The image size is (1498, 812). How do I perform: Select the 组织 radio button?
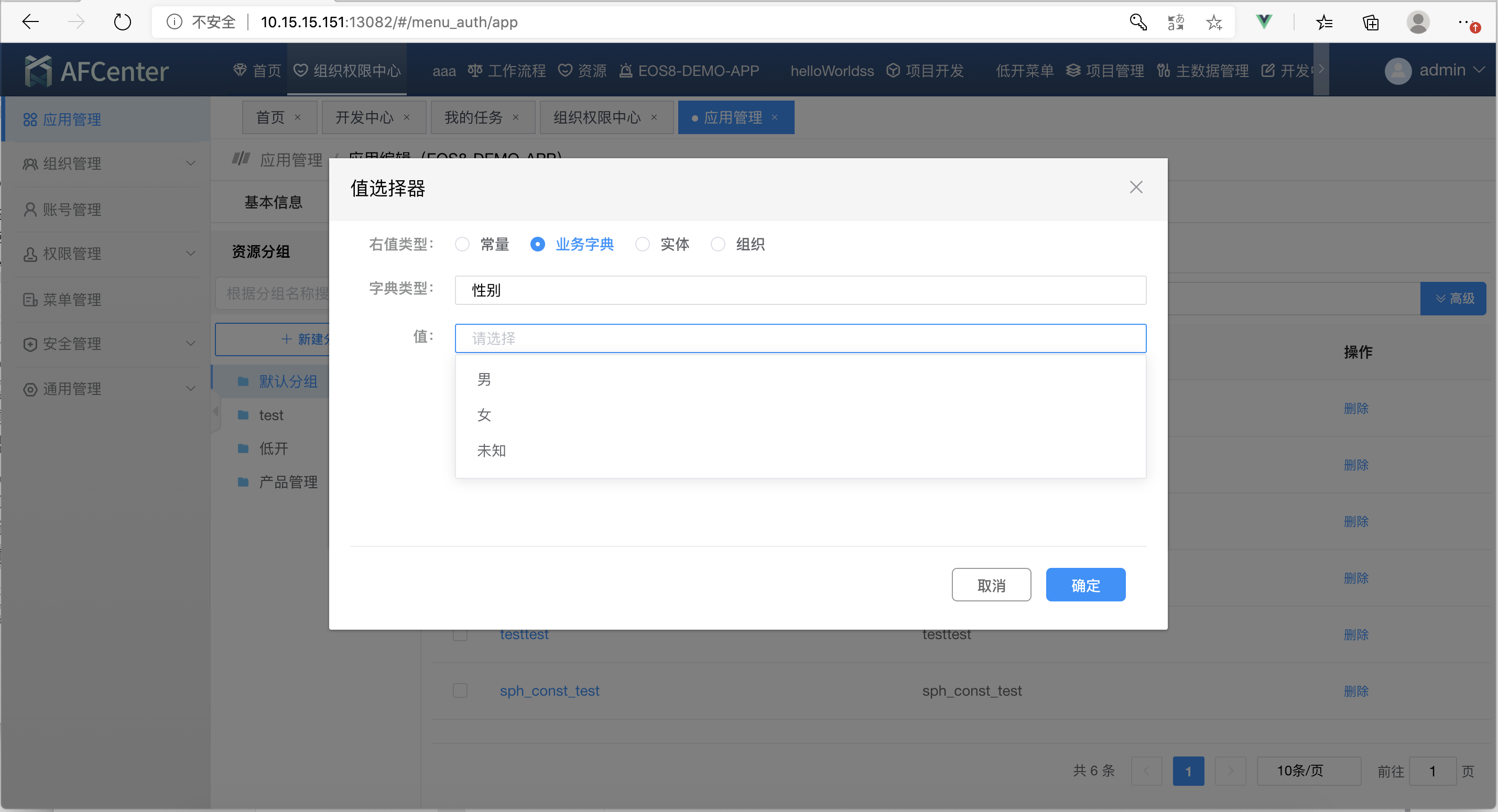(718, 244)
